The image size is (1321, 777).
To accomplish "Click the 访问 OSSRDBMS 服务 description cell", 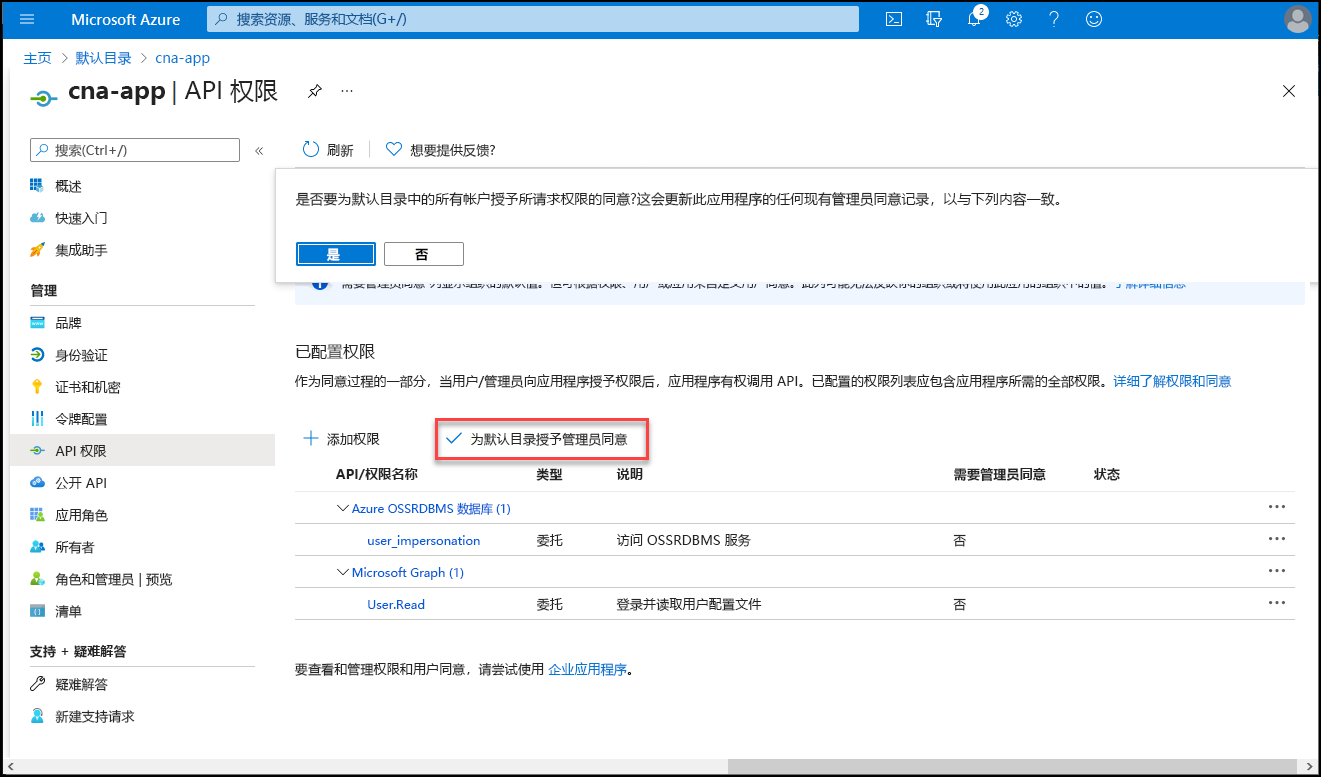I will [684, 541].
